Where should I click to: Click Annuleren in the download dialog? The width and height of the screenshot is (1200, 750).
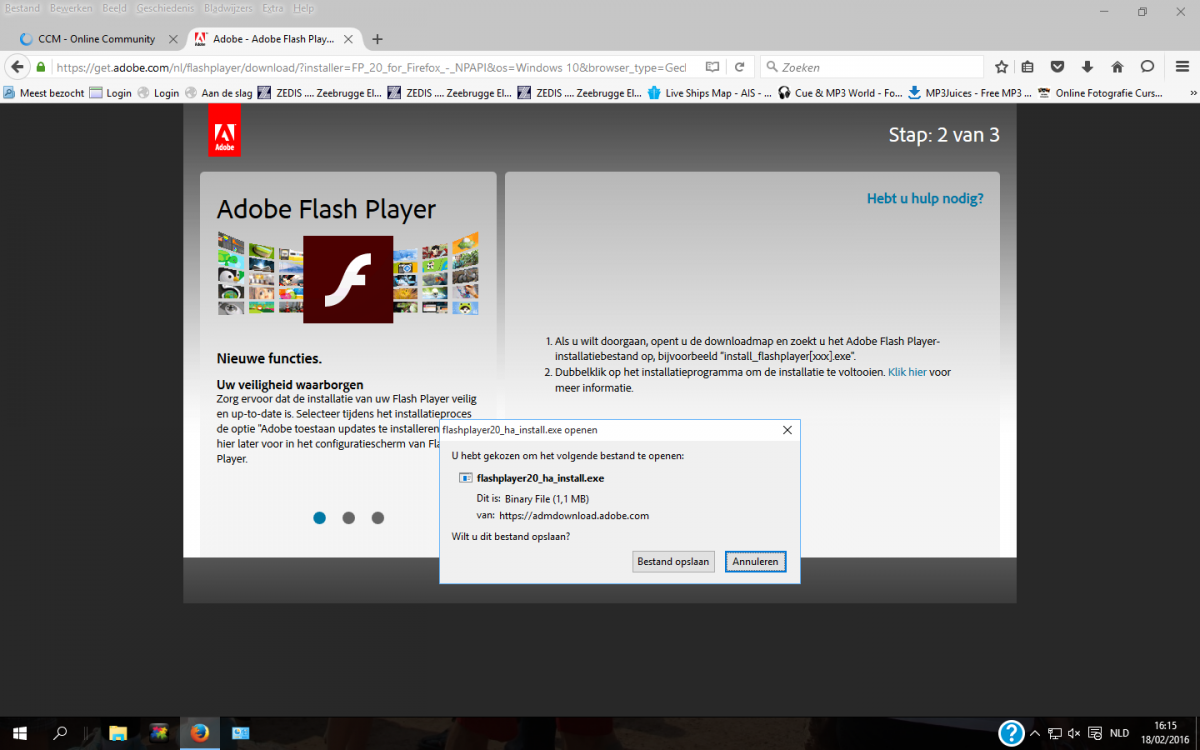(x=756, y=562)
